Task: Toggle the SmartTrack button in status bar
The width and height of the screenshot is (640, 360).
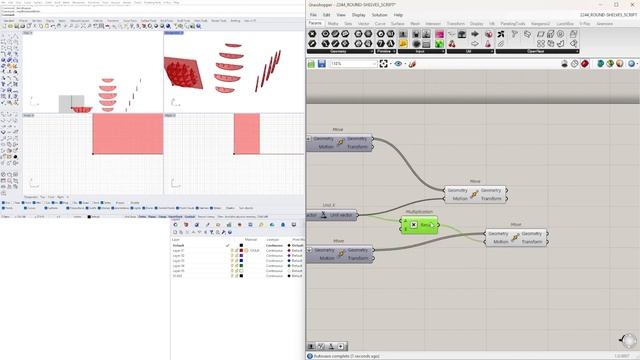Action: pos(175,216)
